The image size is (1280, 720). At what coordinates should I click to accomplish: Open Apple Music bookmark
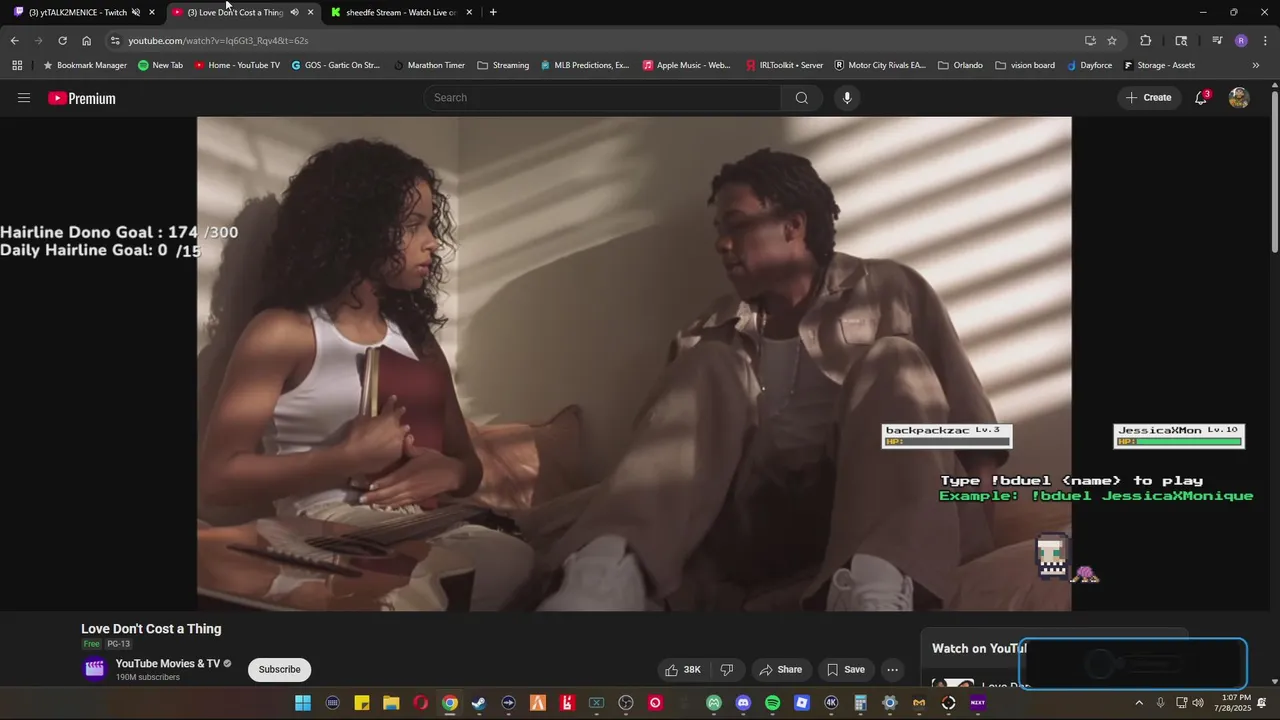(687, 65)
